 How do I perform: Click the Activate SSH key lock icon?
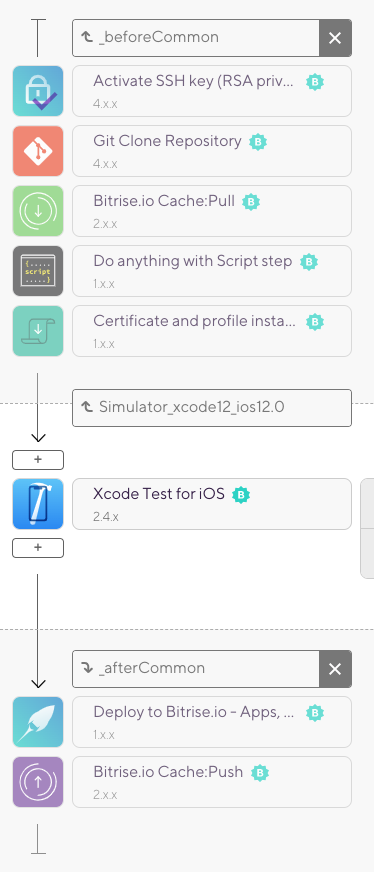[38, 91]
